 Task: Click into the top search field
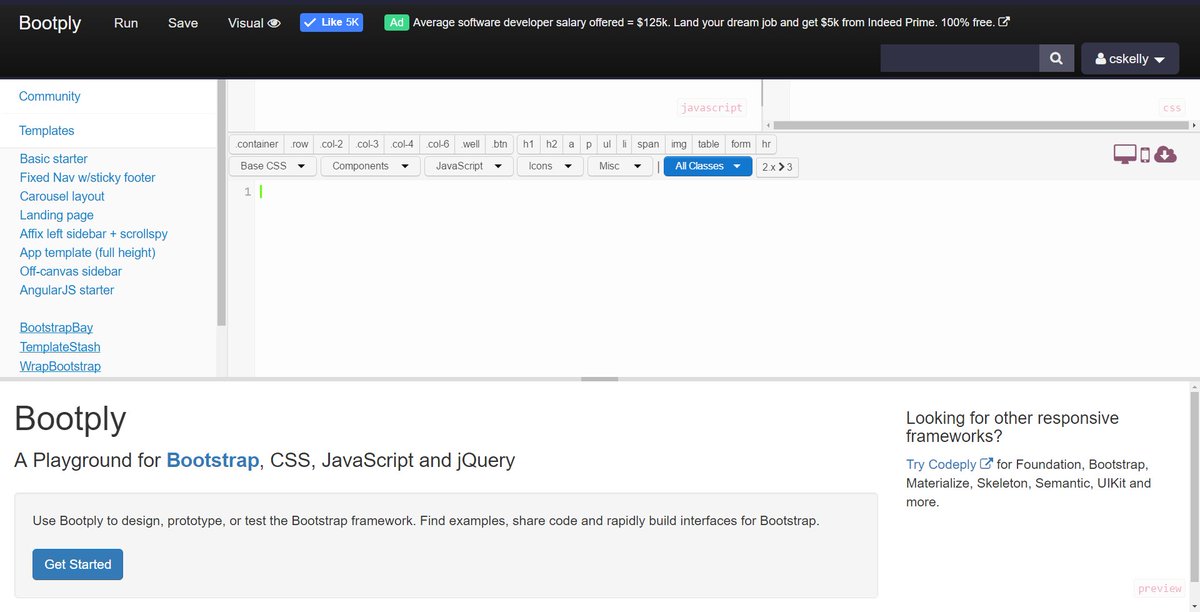pos(960,58)
